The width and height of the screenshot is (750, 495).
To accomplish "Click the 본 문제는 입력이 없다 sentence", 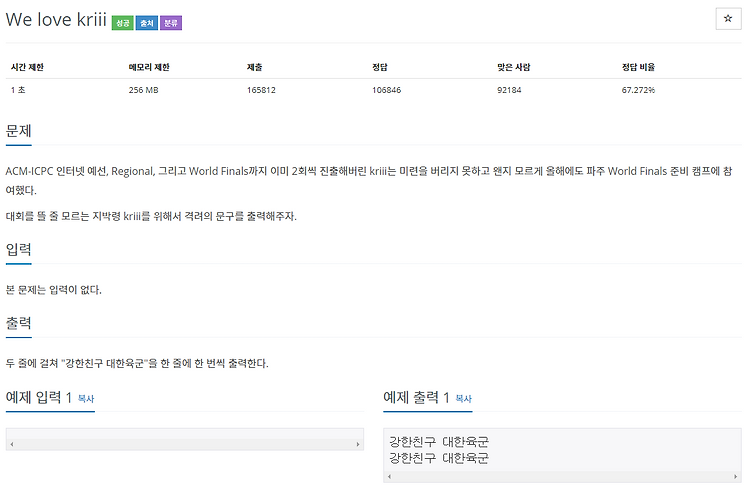I will pos(54,290).
